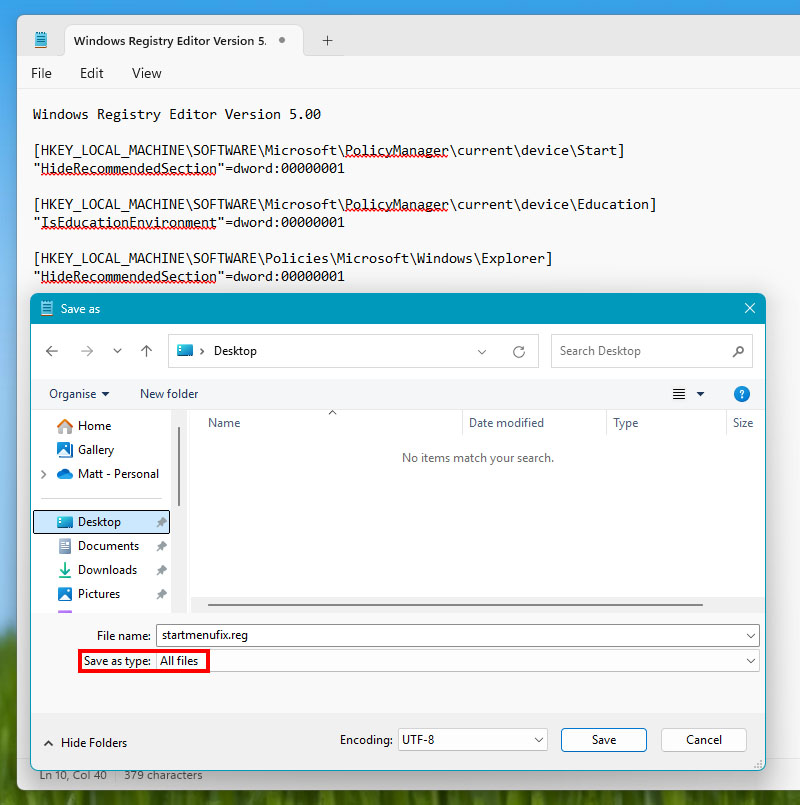The width and height of the screenshot is (800, 805).
Task: Open the View menu in Notepad
Action: pyautogui.click(x=146, y=73)
